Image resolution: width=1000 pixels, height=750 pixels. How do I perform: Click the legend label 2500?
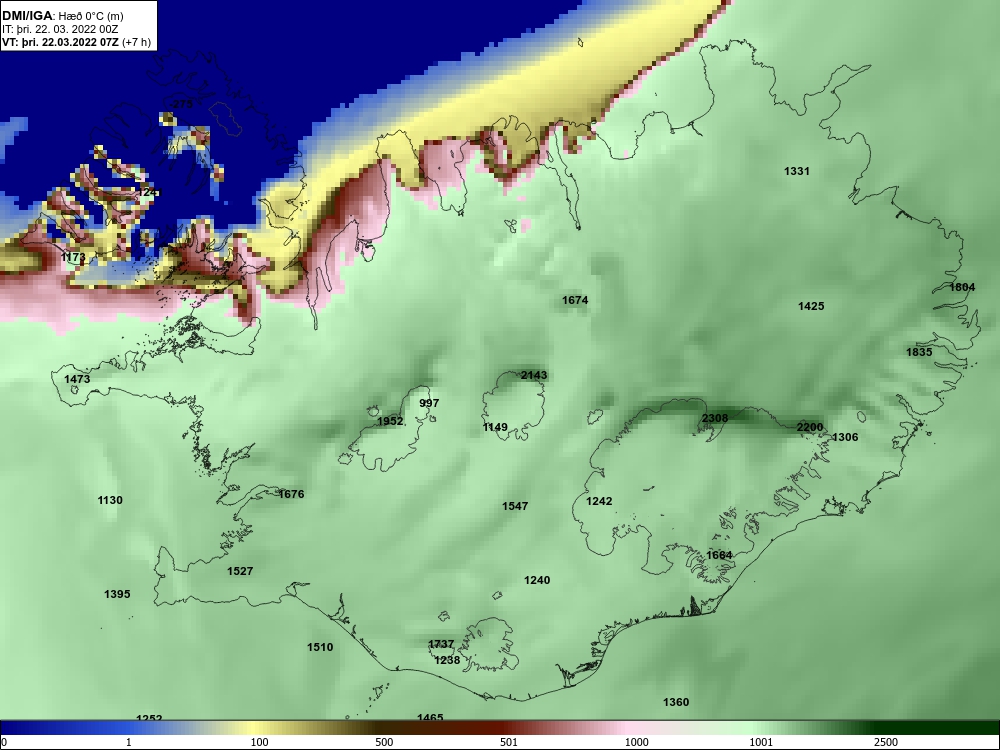point(886,742)
